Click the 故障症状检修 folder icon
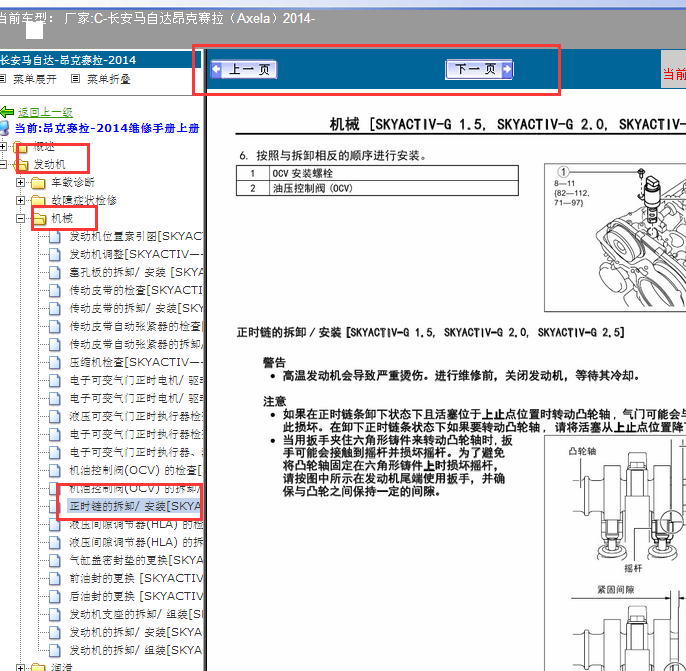This screenshot has width=686, height=671. (x=38, y=200)
